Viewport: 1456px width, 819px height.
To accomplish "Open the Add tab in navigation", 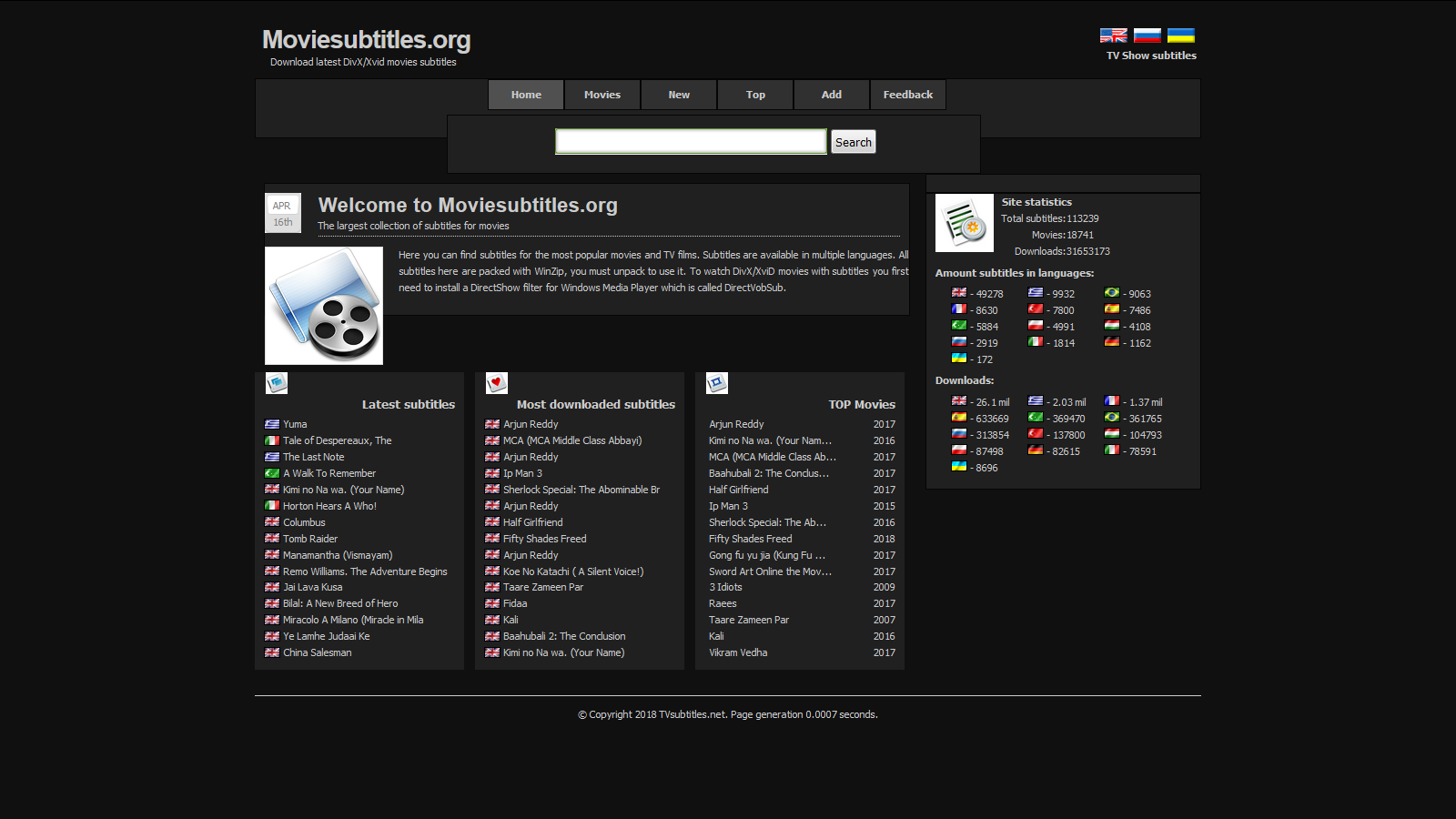I will click(x=832, y=95).
